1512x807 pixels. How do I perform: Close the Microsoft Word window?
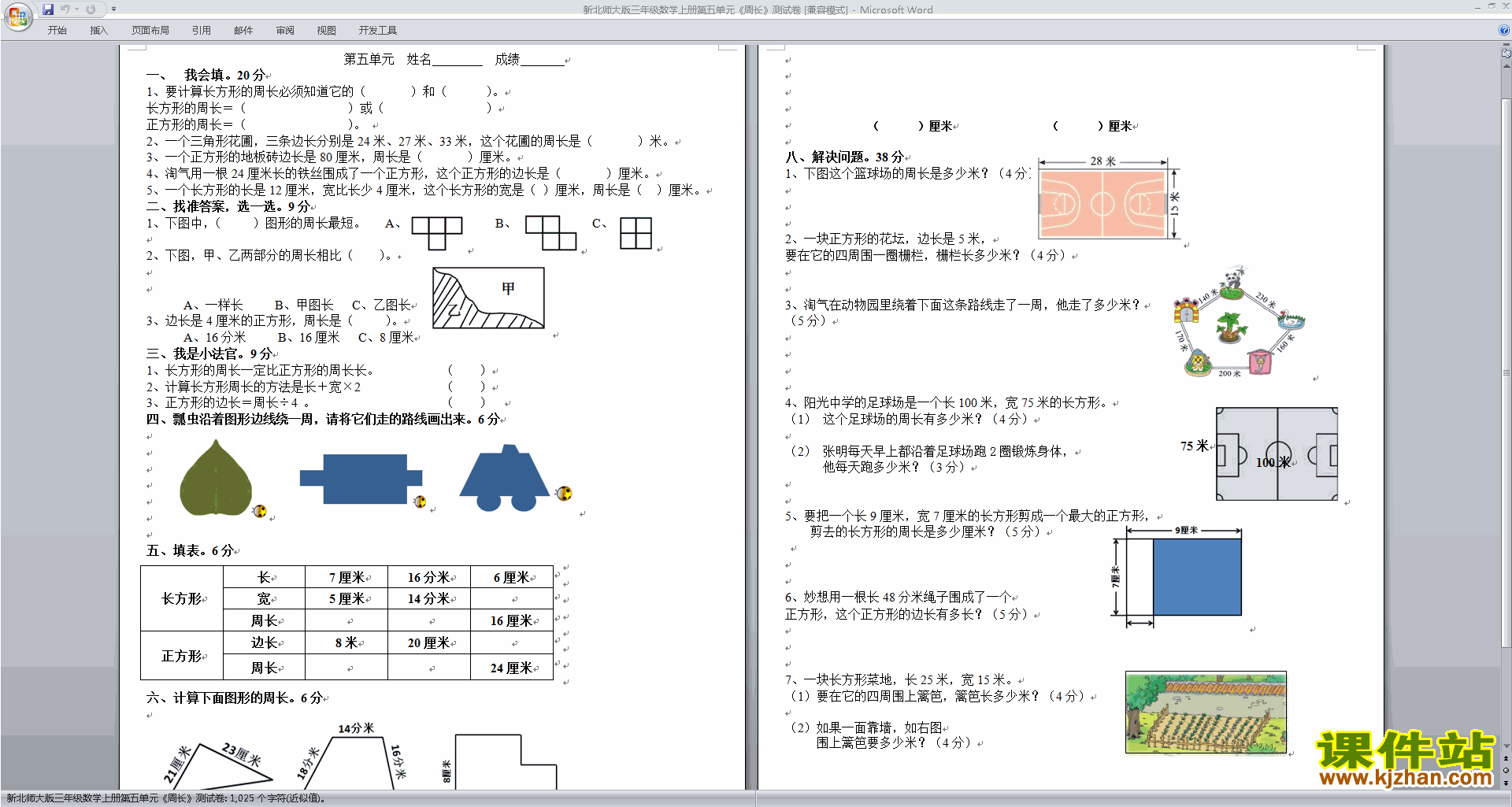pyautogui.click(x=1505, y=7)
